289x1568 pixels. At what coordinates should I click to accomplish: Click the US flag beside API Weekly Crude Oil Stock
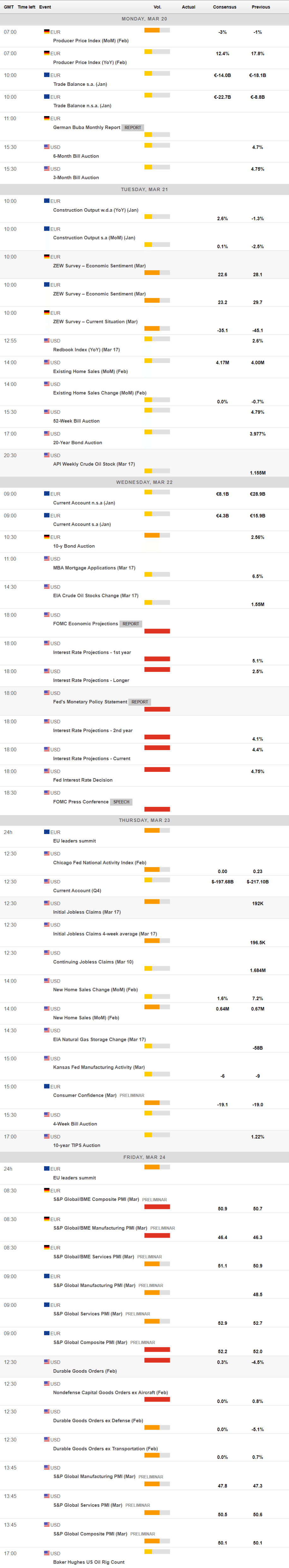point(47,455)
